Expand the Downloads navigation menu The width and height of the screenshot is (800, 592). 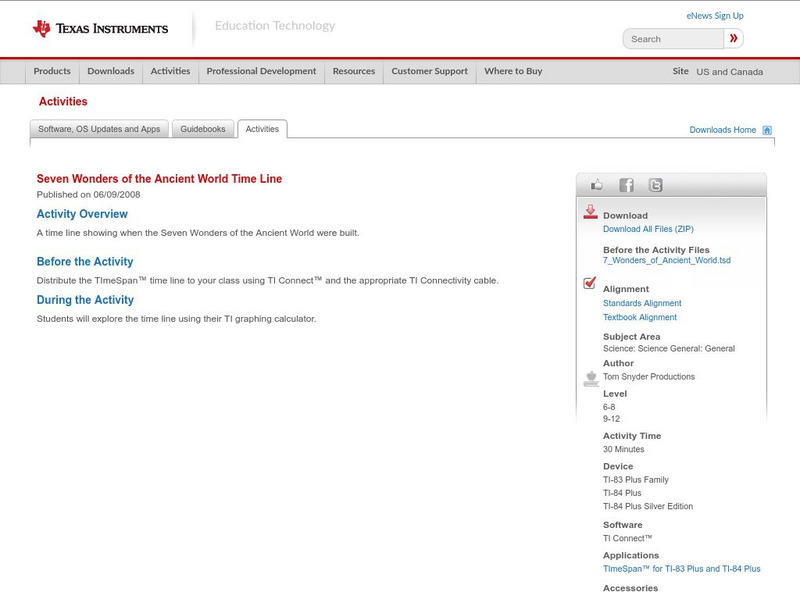(x=110, y=72)
